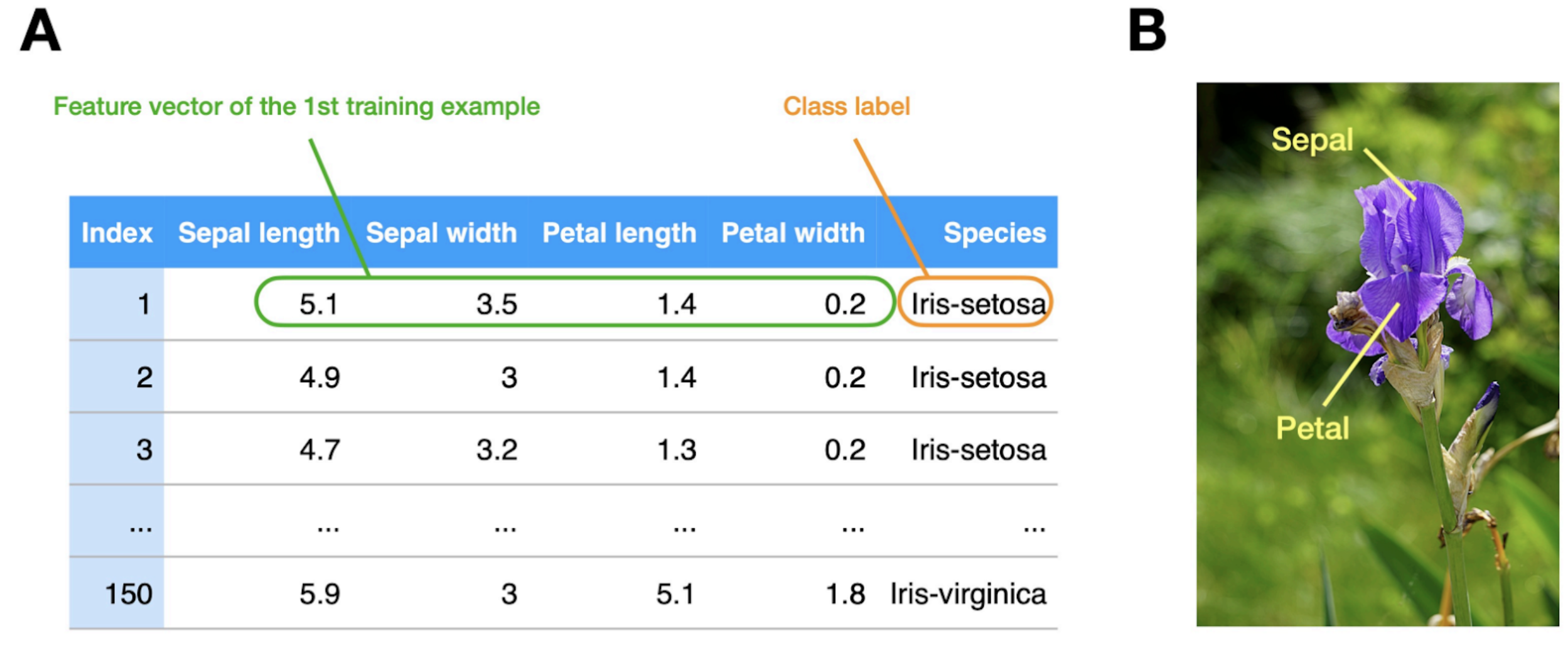Select the Iris-setosa cell circled in orange
Screen dimensions: 1568x648
(978, 305)
